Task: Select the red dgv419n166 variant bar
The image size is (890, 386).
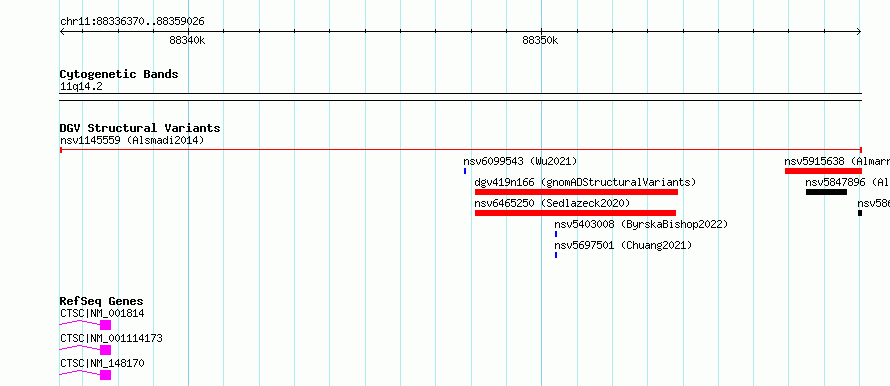Action: coord(576,192)
